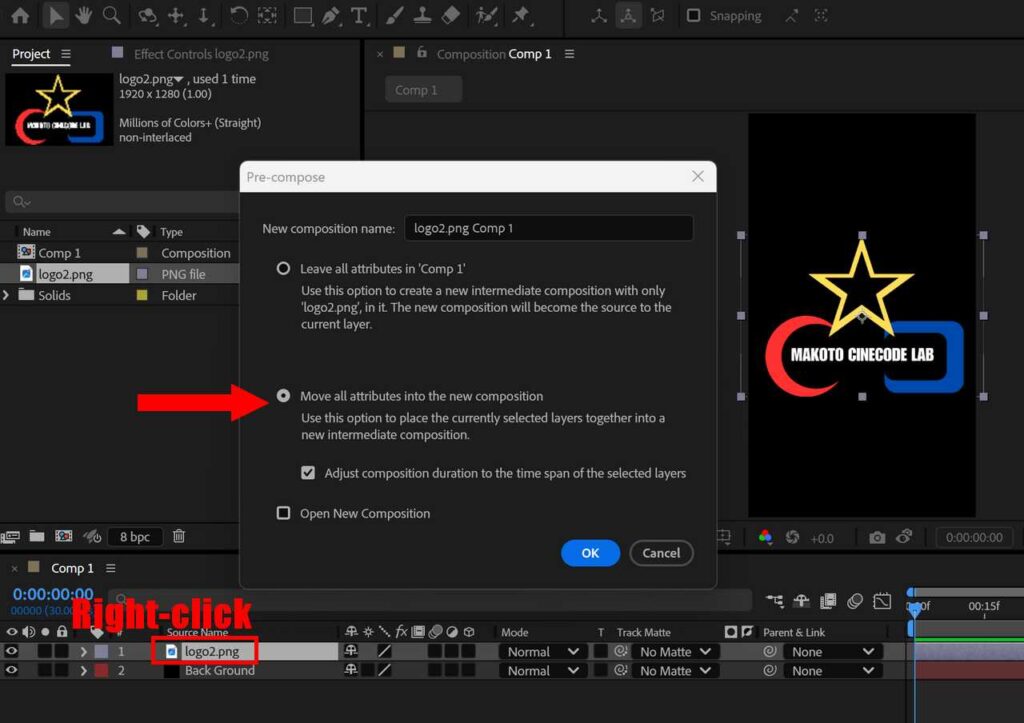
Task: Click the timeline current time indicator
Action: pyautogui.click(x=915, y=609)
